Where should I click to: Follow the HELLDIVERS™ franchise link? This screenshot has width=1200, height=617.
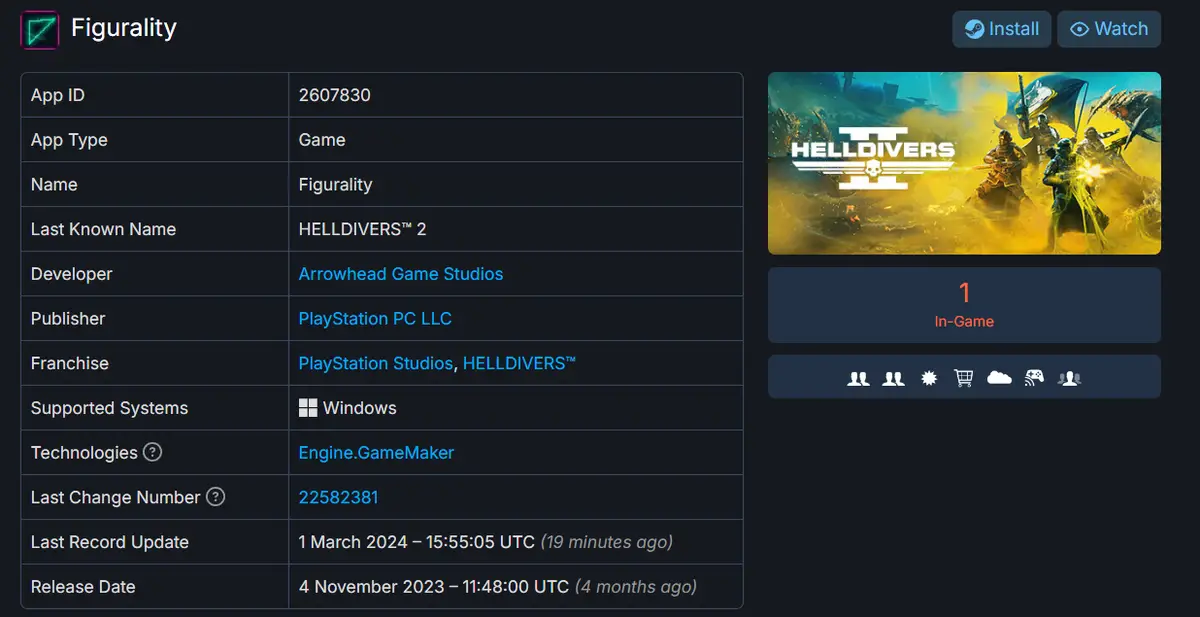[520, 363]
